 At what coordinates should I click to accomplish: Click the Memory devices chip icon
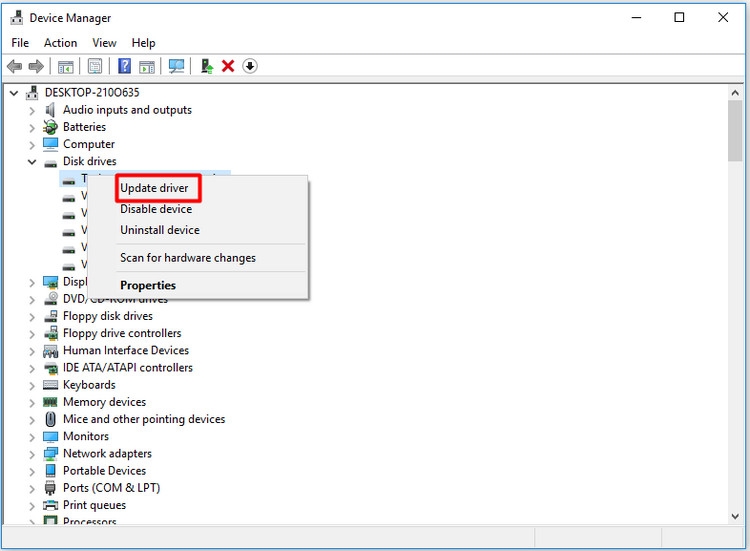pos(50,402)
